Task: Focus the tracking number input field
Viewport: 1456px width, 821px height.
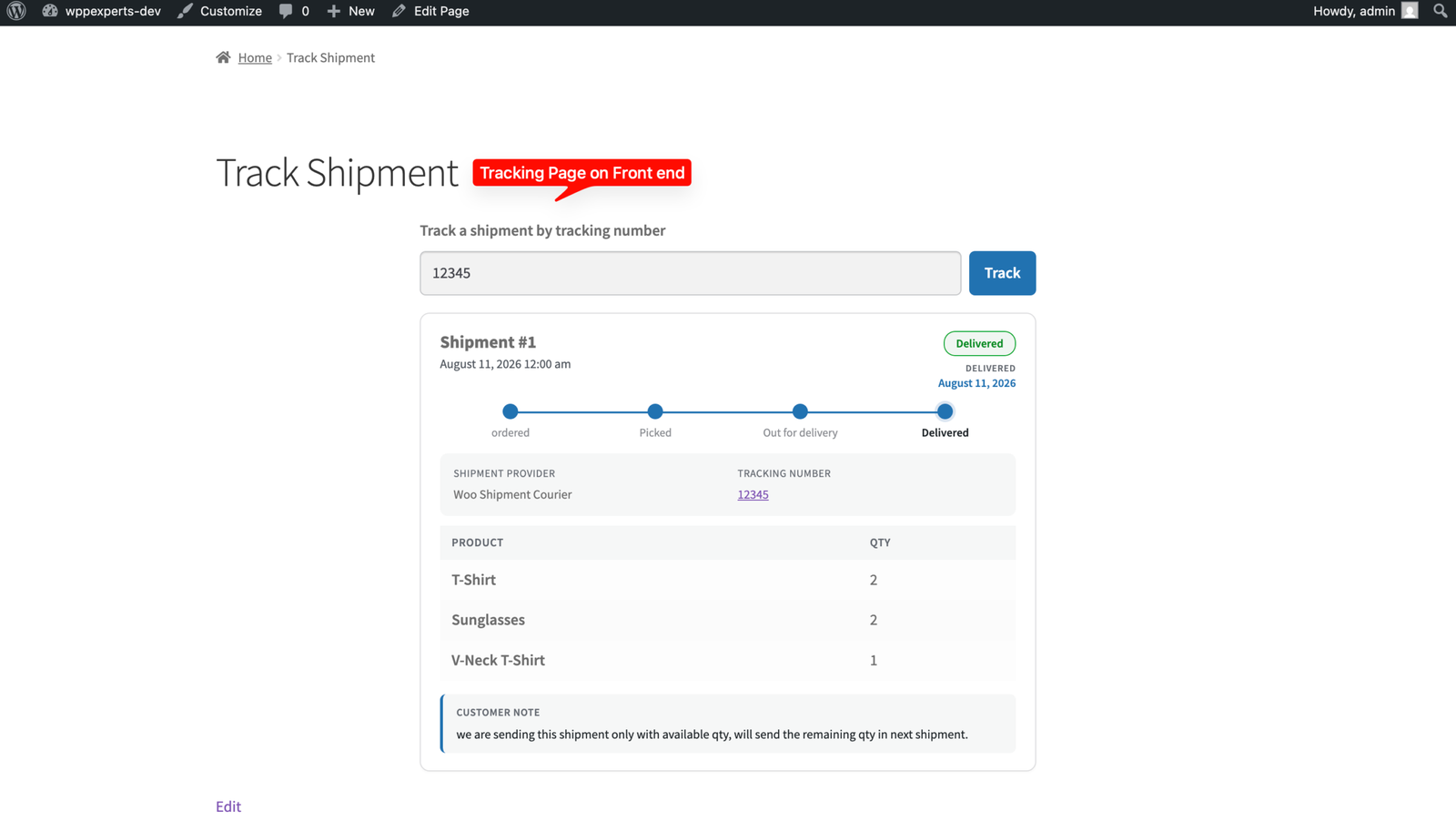Action: pos(690,273)
